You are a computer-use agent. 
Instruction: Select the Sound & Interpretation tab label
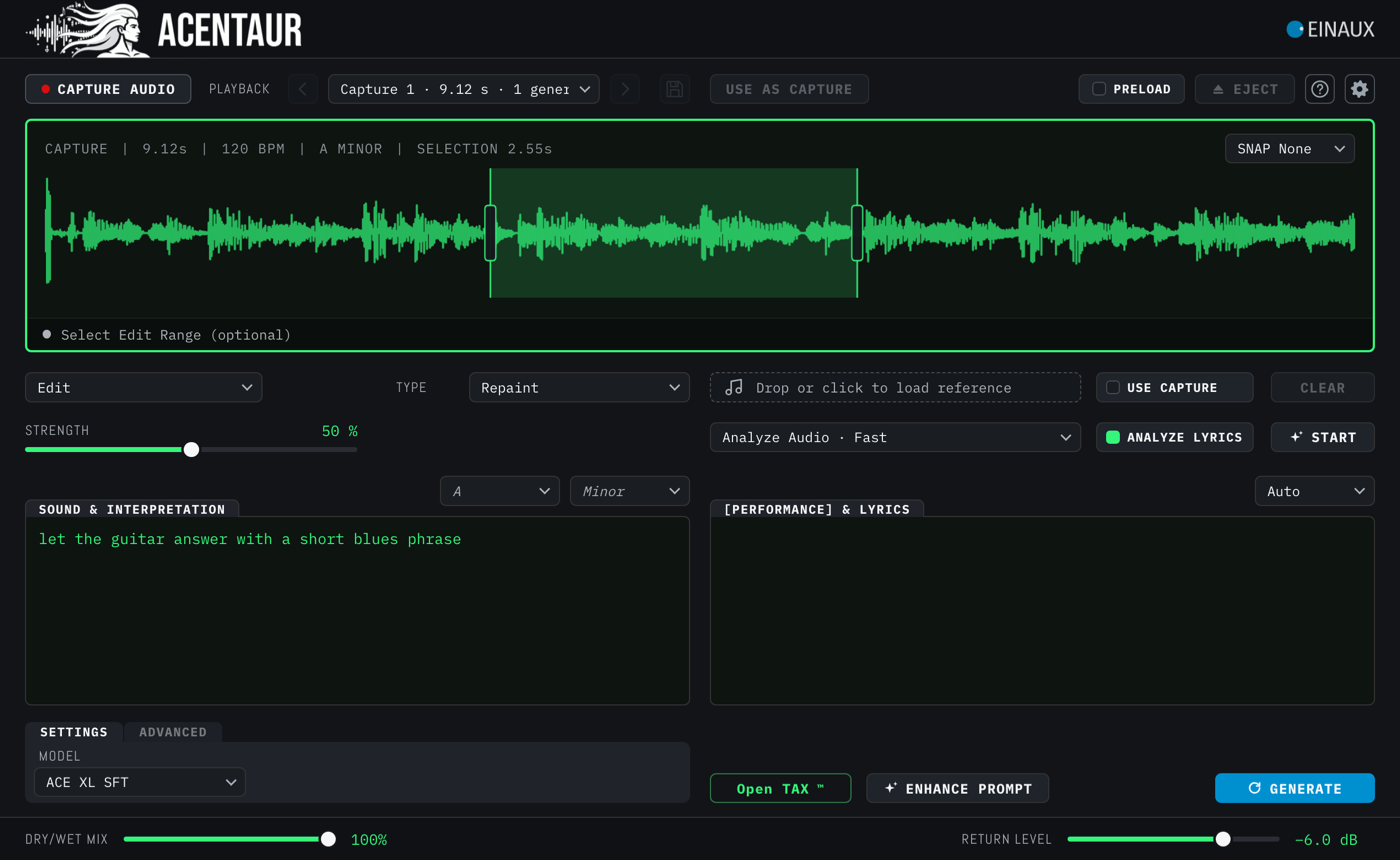coord(132,509)
